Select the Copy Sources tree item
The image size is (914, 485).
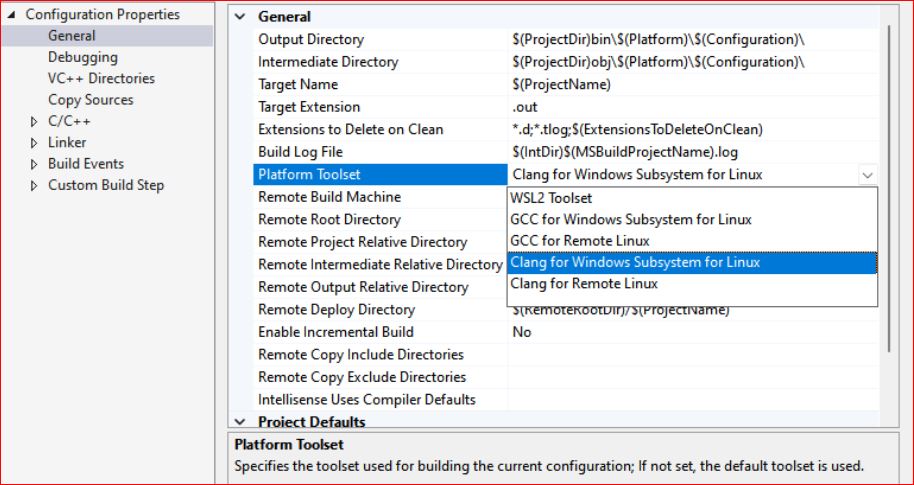[90, 100]
